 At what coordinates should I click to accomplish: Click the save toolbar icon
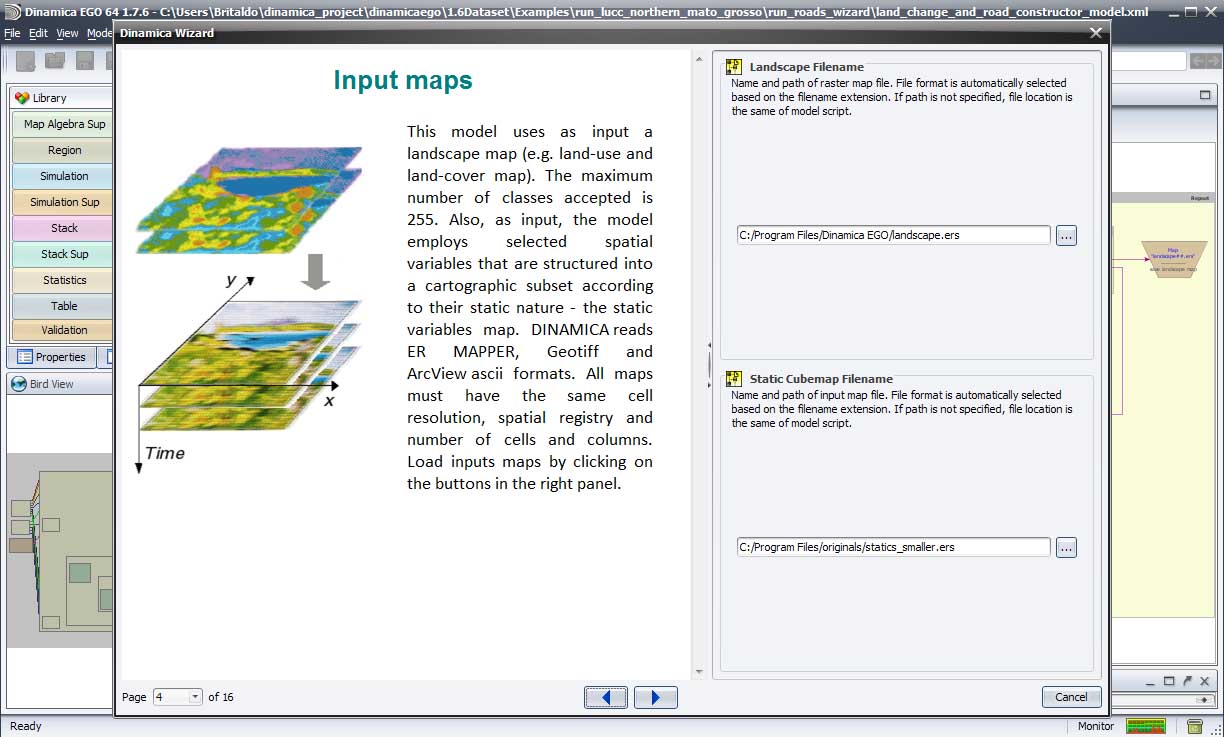coord(86,60)
